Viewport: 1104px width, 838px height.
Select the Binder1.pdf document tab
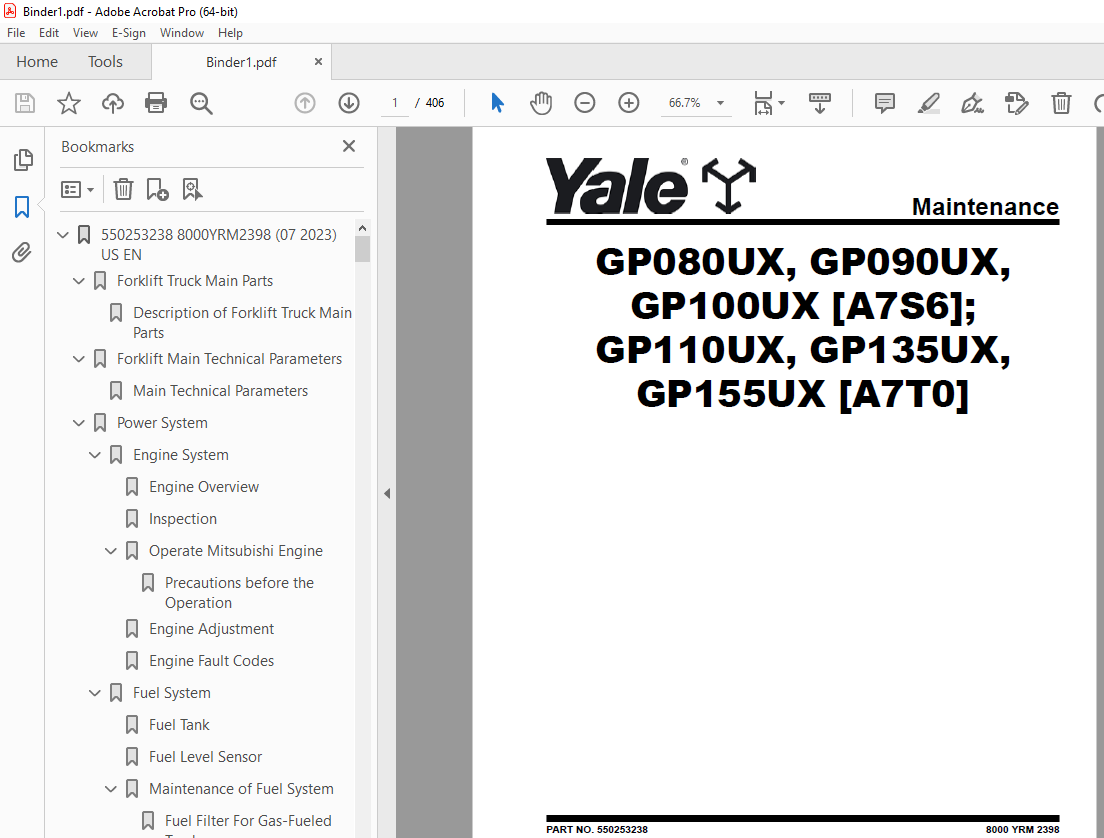click(x=241, y=62)
